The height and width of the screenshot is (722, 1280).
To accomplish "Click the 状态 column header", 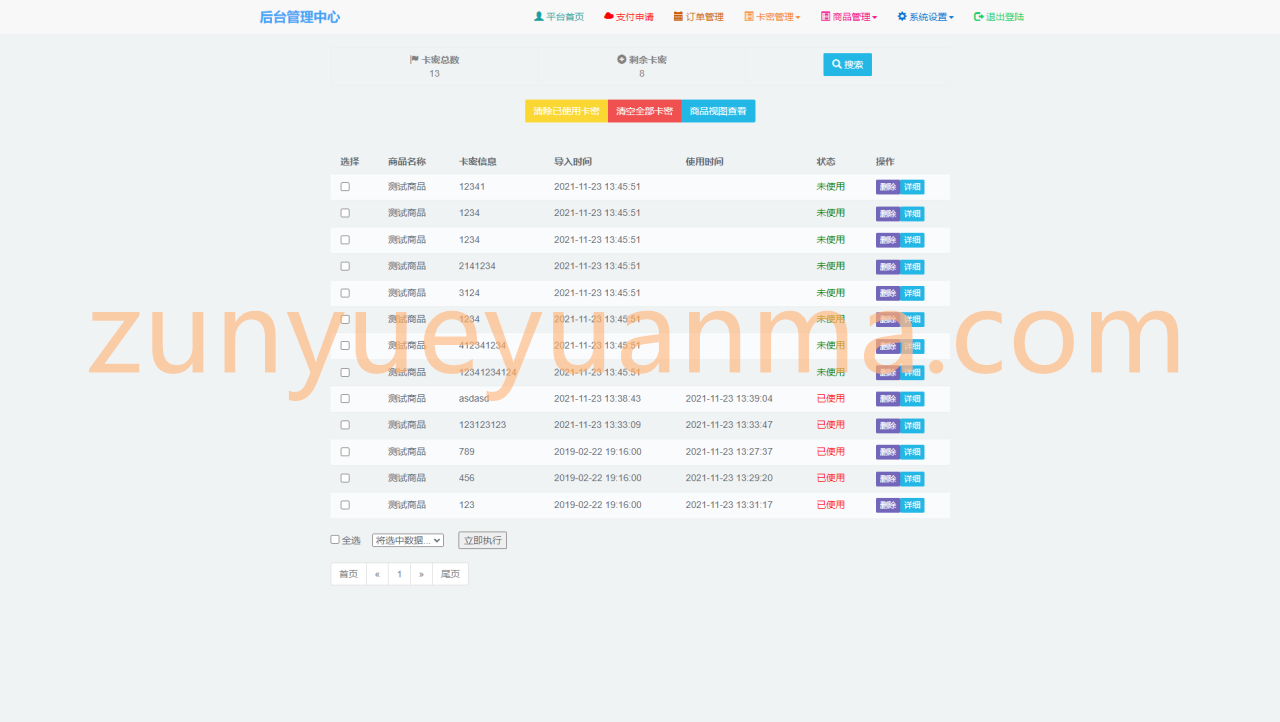I will [x=826, y=161].
